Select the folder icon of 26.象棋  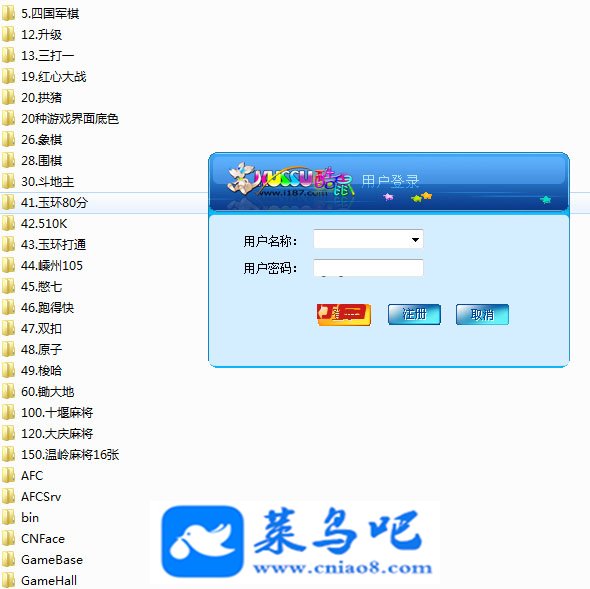8,140
